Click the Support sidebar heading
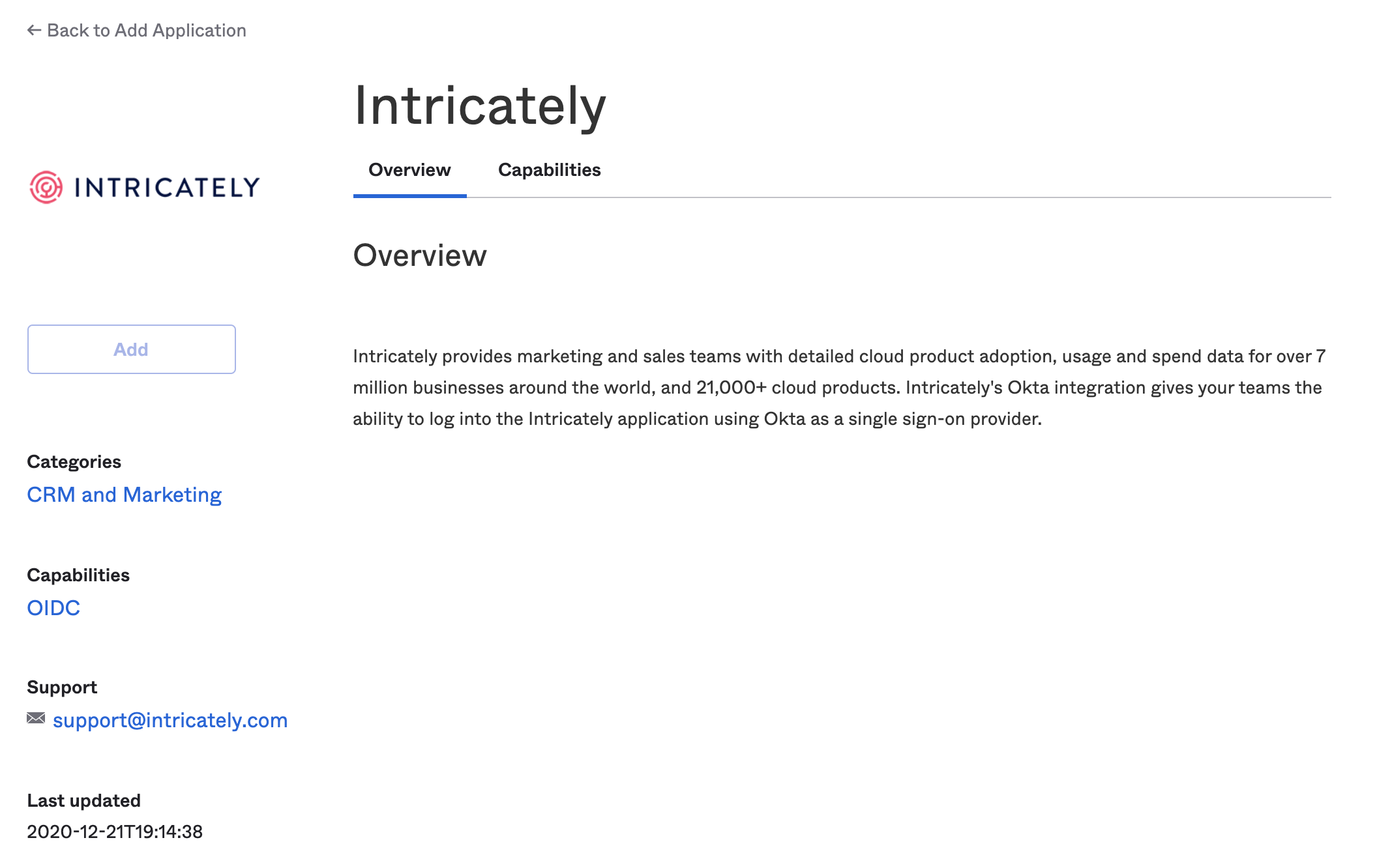The width and height of the screenshot is (1377, 868). (x=62, y=687)
